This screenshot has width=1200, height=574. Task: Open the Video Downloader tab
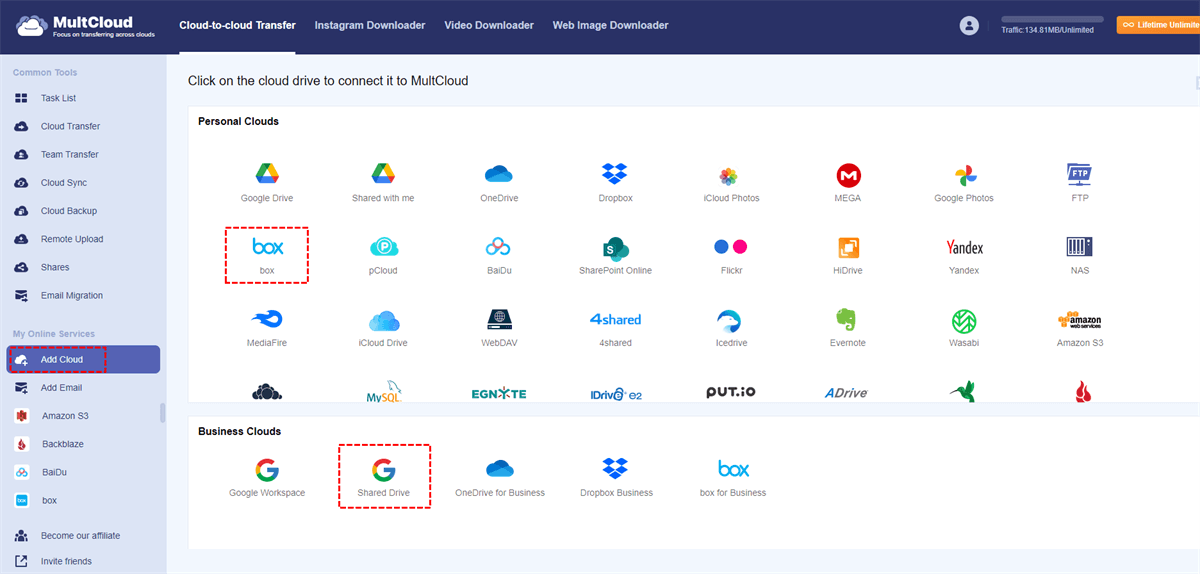489,25
